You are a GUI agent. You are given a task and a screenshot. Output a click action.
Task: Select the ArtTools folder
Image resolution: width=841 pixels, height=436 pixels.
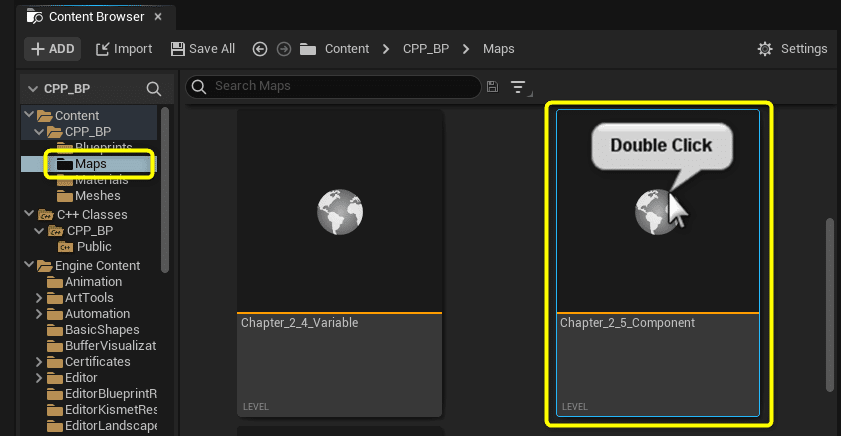click(x=80, y=298)
